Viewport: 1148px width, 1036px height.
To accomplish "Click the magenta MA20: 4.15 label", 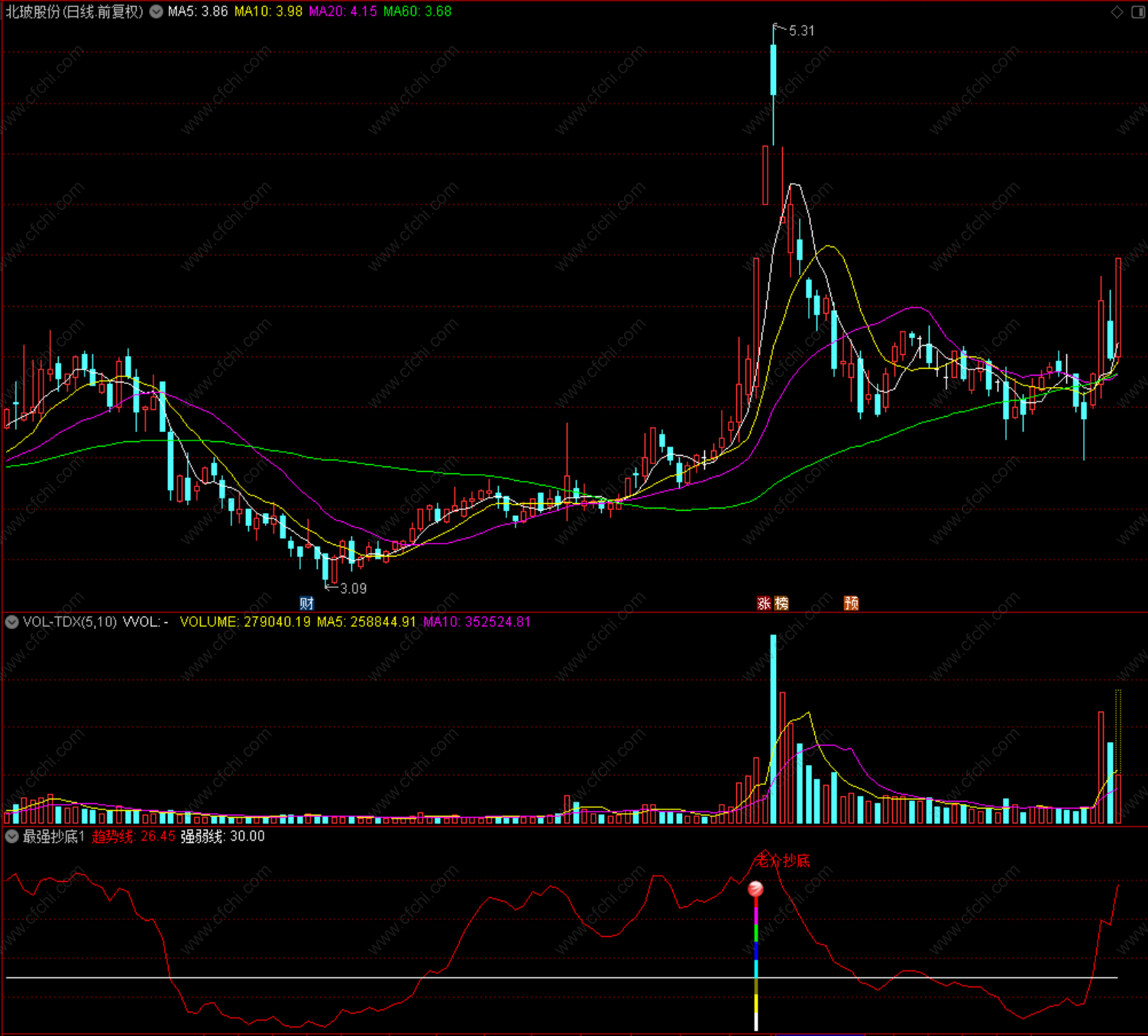I will 343,11.
